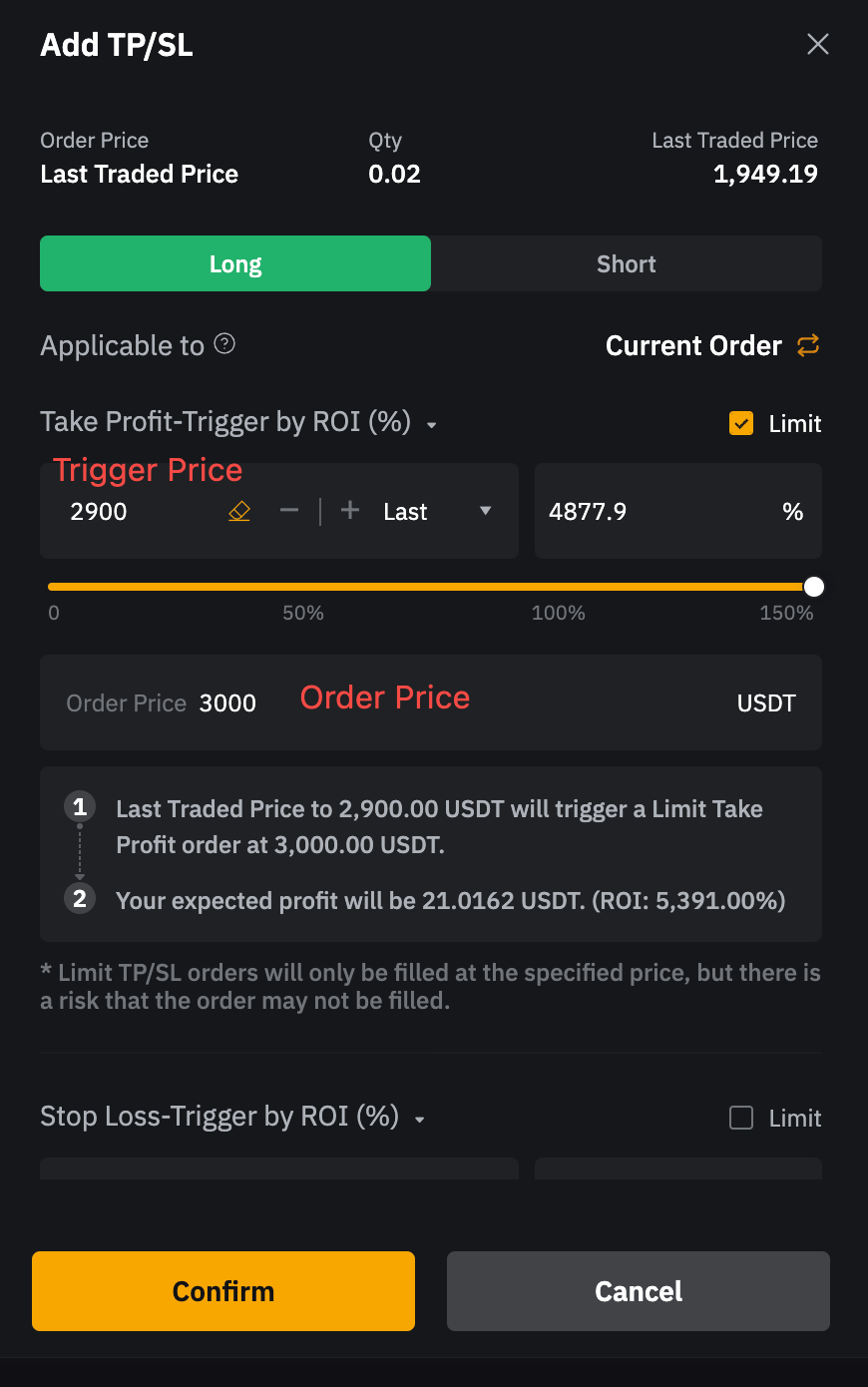Clear trigger price with eraser icon
The width and height of the screenshot is (868, 1387).
click(x=239, y=512)
